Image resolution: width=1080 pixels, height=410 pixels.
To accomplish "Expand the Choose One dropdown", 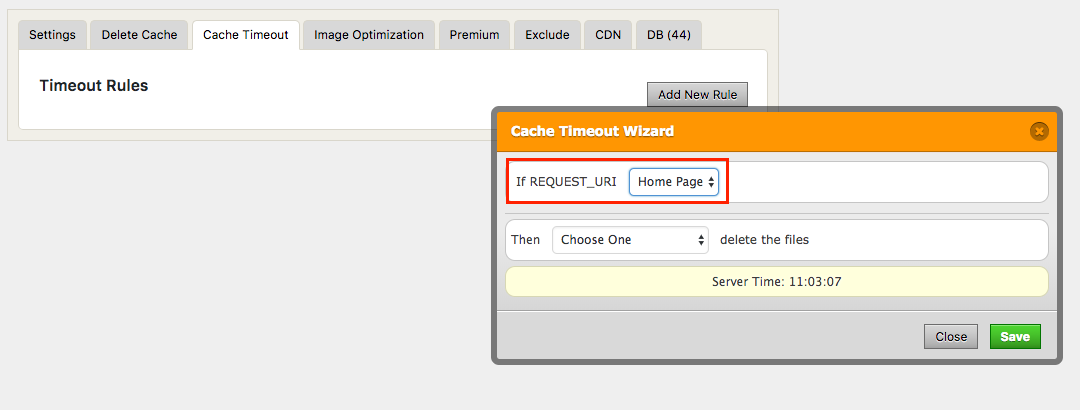I will coord(630,240).
